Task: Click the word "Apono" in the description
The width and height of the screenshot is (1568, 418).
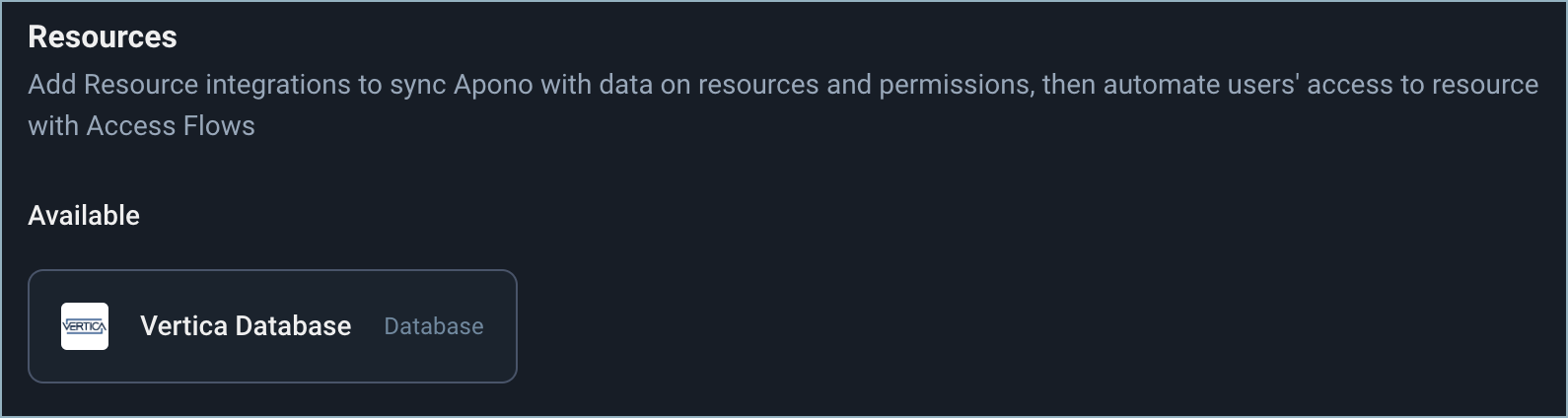Action: click(x=493, y=85)
